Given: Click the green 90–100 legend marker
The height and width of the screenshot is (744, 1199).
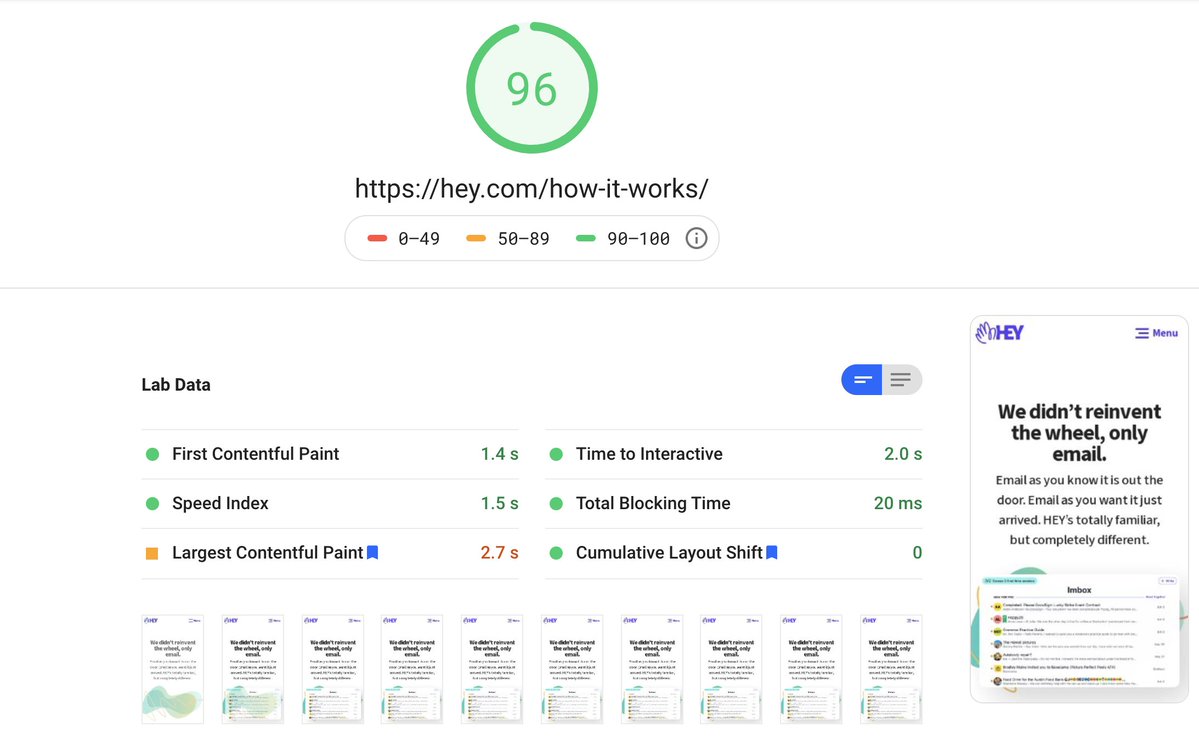Looking at the screenshot, I should (x=586, y=239).
